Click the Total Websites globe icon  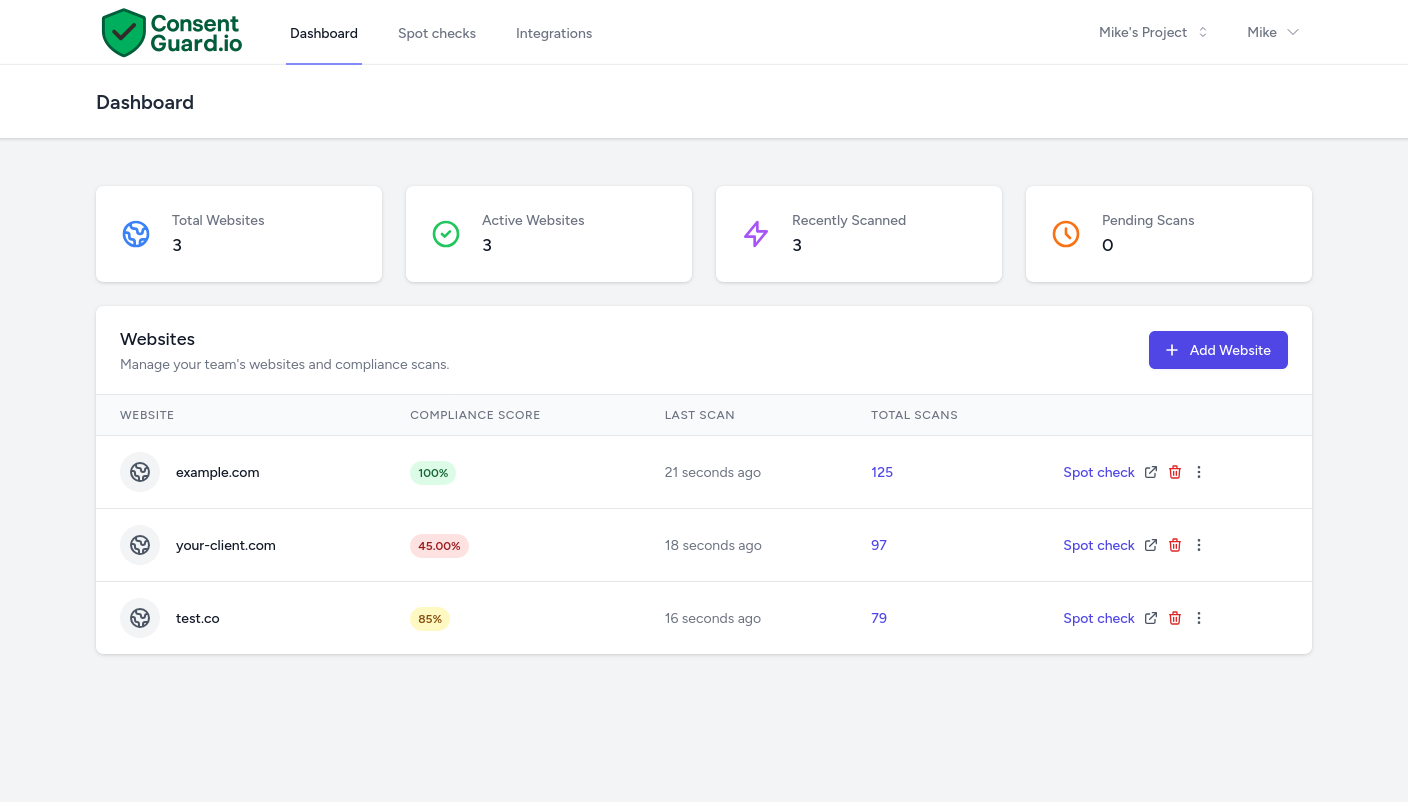136,234
